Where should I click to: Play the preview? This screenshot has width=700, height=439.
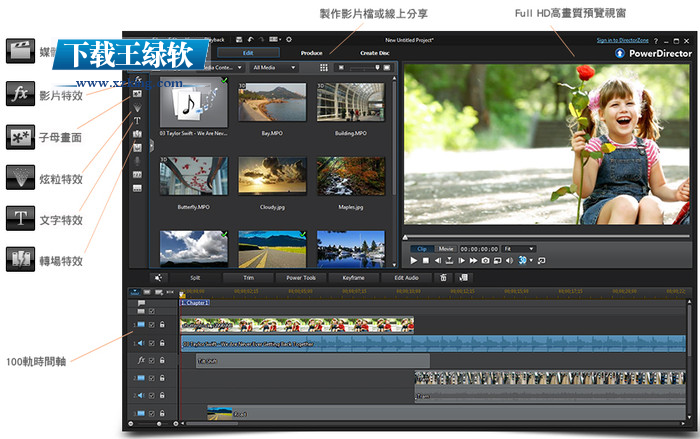click(x=414, y=260)
